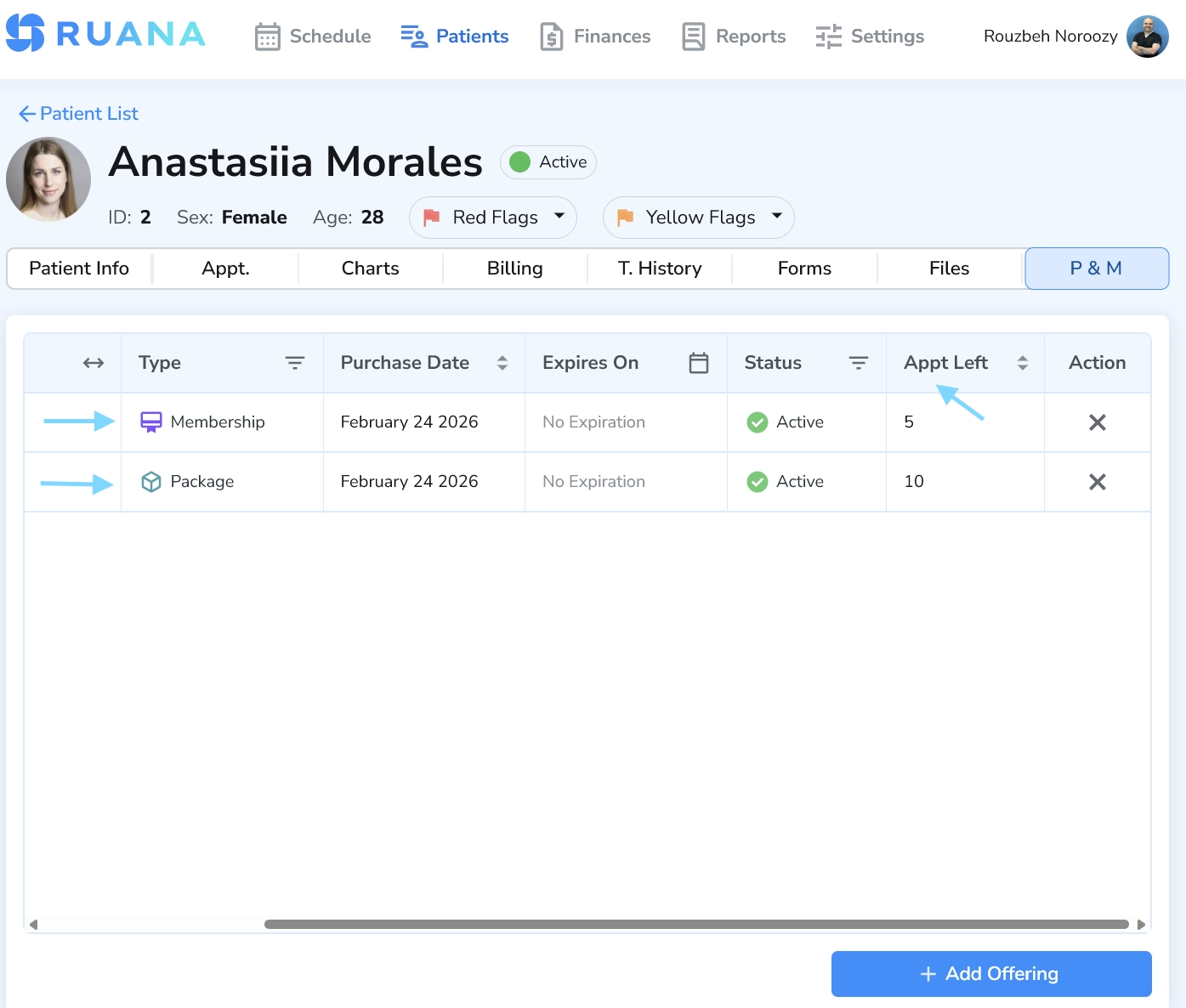The image size is (1186, 1008).
Task: Click the Ruana logo
Action: point(106,34)
